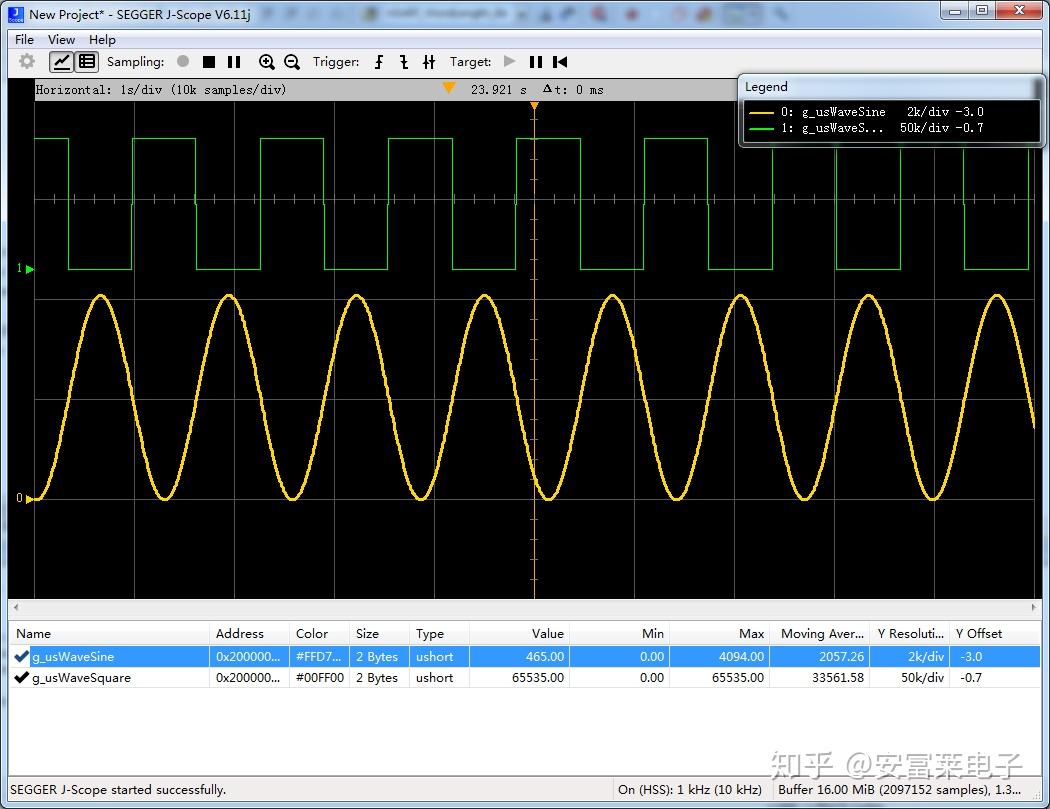This screenshot has width=1050, height=809.
Task: Pause sampling with the Sampling pause button
Action: coord(234,62)
